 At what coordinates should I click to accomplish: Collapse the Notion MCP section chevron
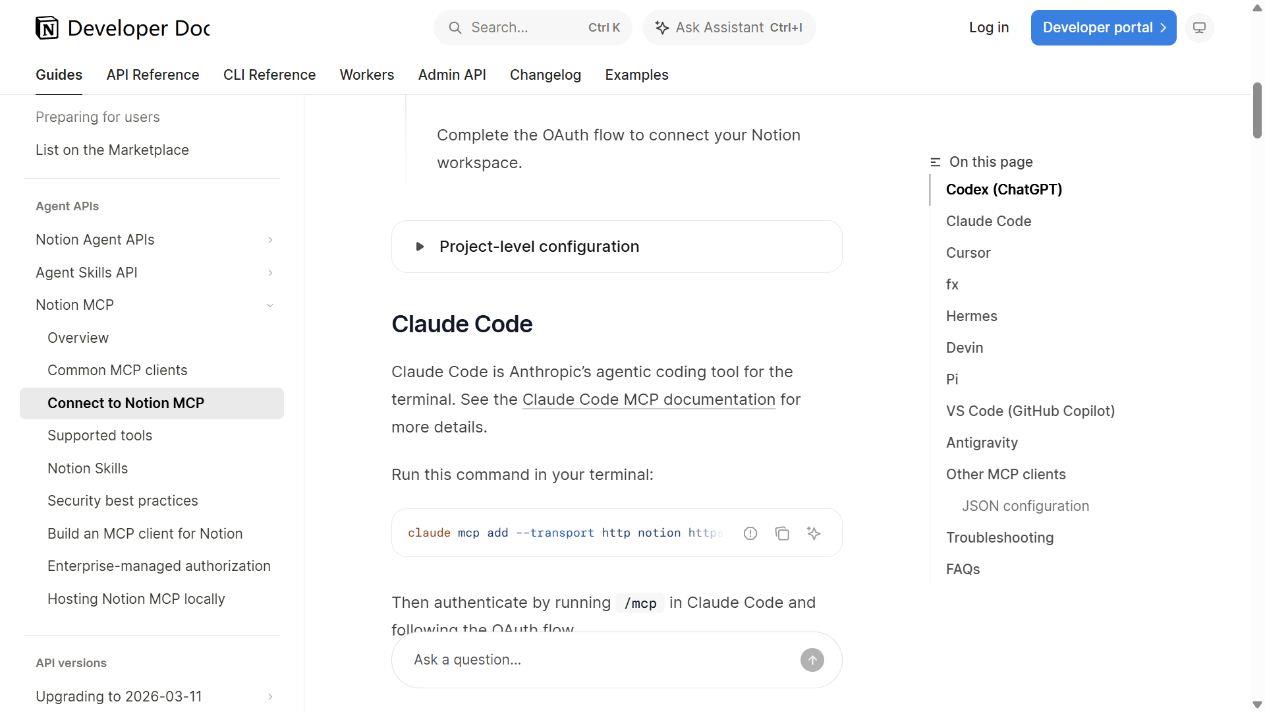[270, 305]
